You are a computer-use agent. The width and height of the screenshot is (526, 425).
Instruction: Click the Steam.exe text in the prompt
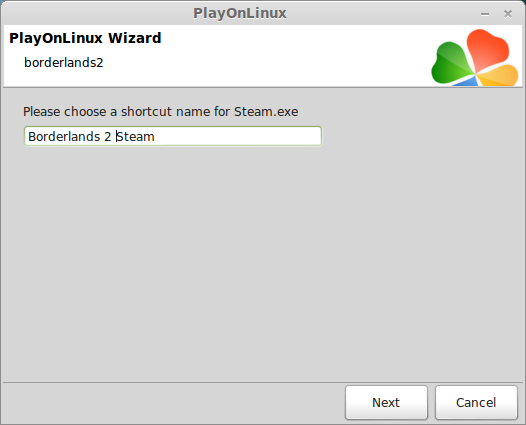(x=266, y=112)
